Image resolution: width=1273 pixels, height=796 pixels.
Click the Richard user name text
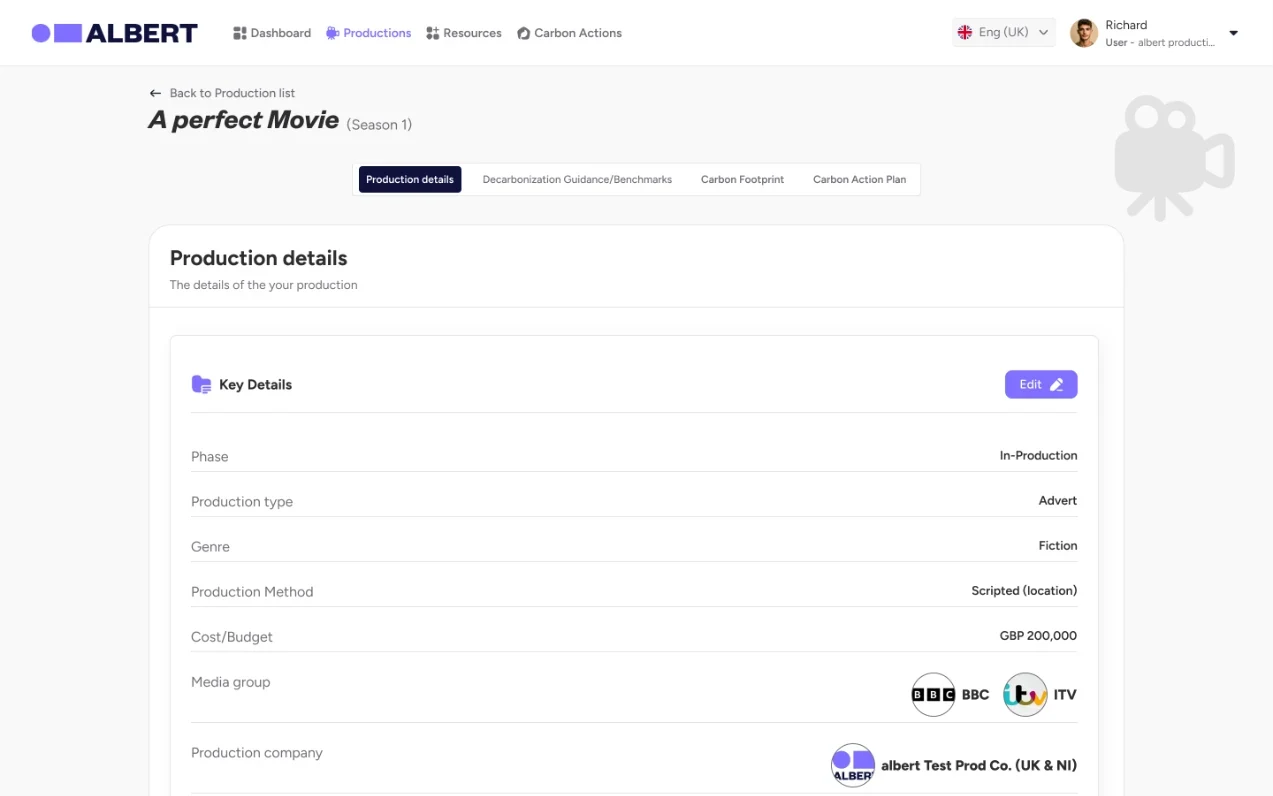coord(1126,25)
